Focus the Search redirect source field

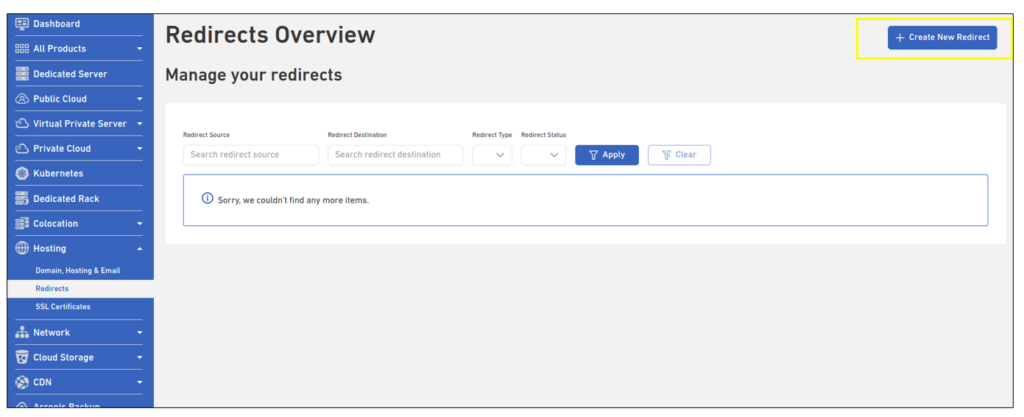pos(251,155)
